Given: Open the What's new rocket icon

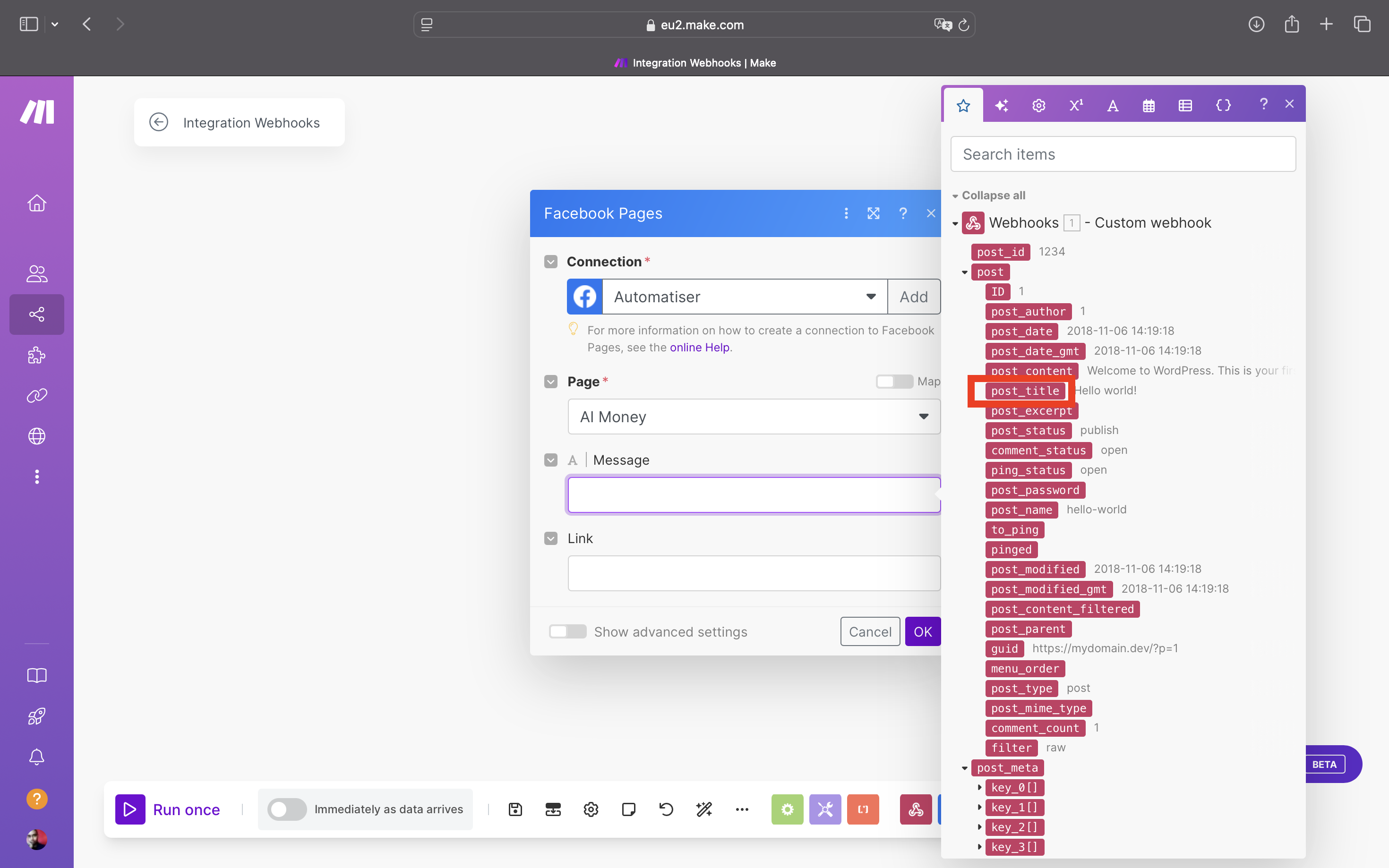Looking at the screenshot, I should point(37,716).
